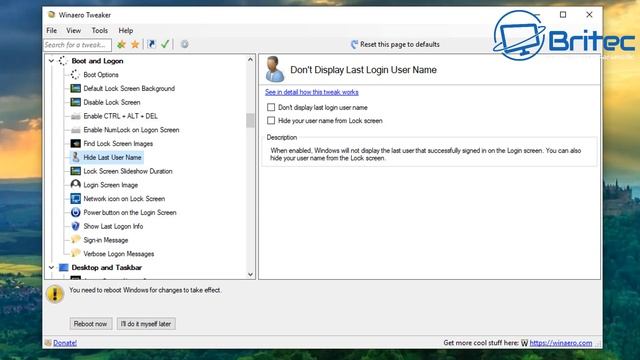Click I'll do it myself later button

pos(146,324)
